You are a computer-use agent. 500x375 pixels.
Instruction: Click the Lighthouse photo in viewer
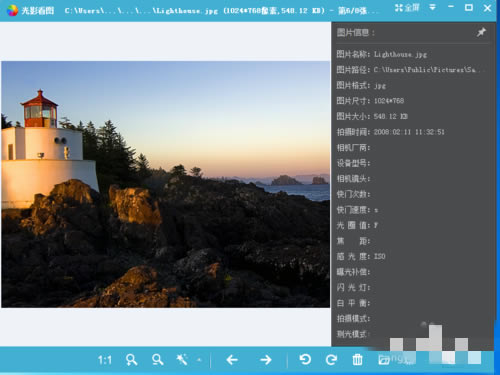(x=166, y=184)
